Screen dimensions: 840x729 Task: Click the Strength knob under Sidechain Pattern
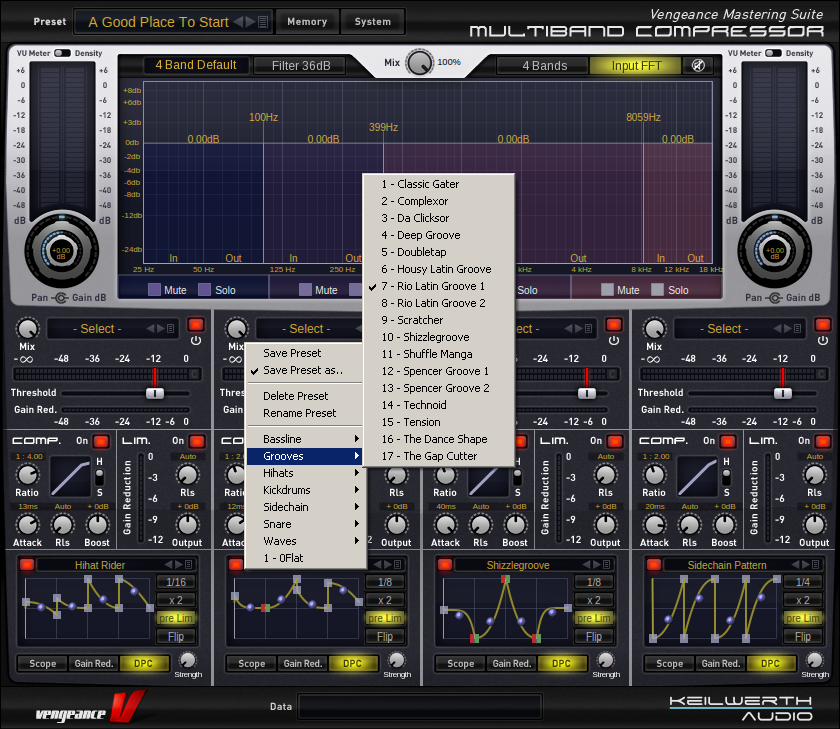815,660
